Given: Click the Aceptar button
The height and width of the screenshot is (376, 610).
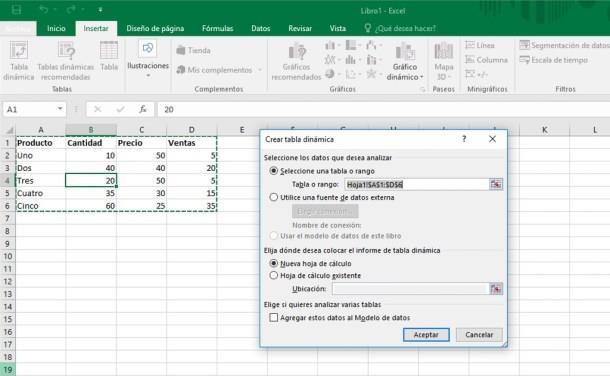Looking at the screenshot, I should [x=426, y=334].
